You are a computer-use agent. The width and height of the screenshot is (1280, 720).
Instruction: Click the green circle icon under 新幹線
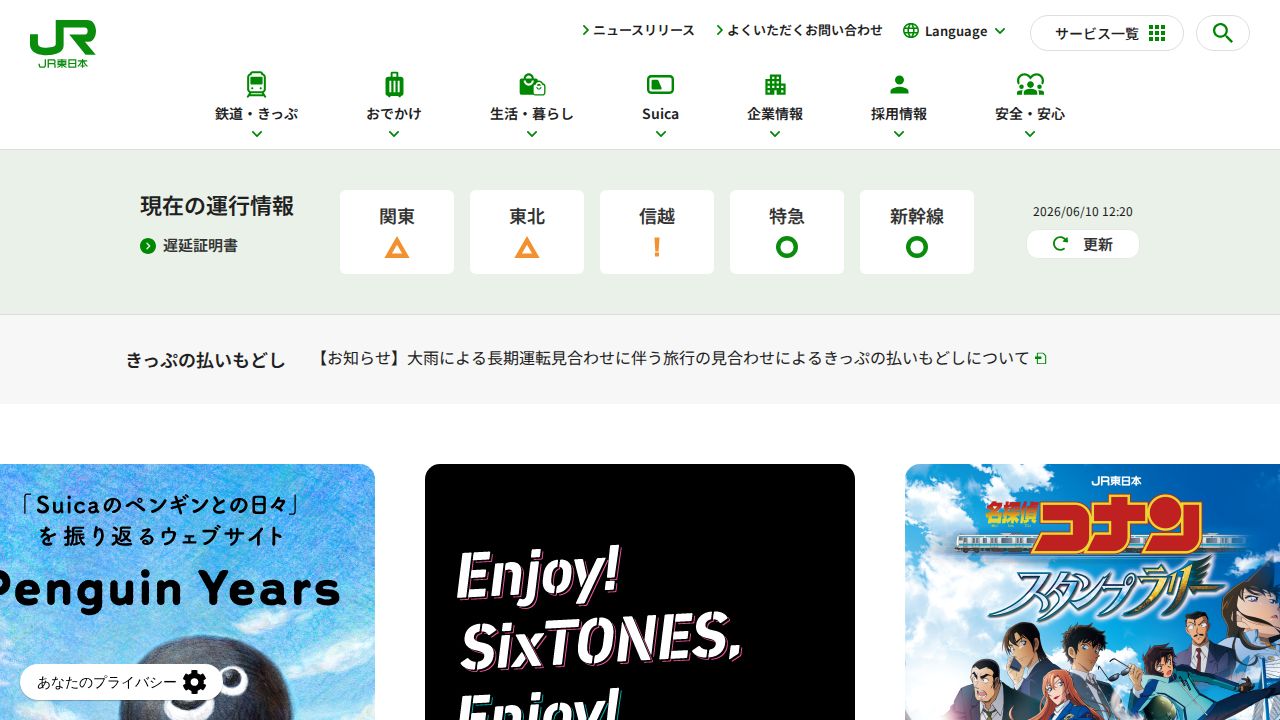point(917,247)
